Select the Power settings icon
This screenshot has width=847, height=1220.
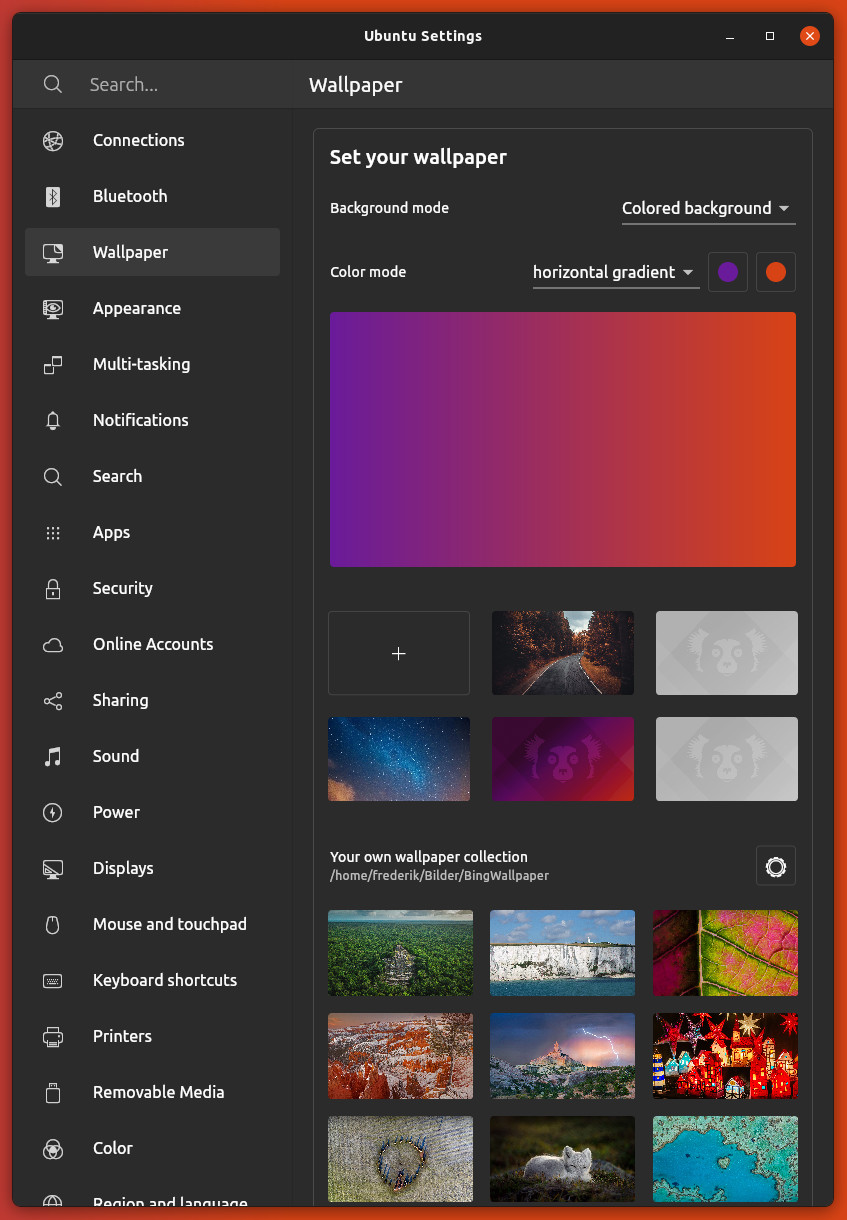(53, 812)
